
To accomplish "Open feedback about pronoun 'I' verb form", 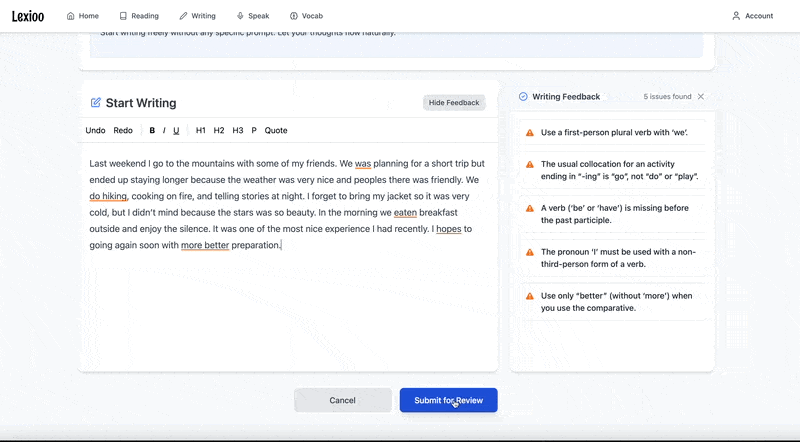I will (x=613, y=258).
